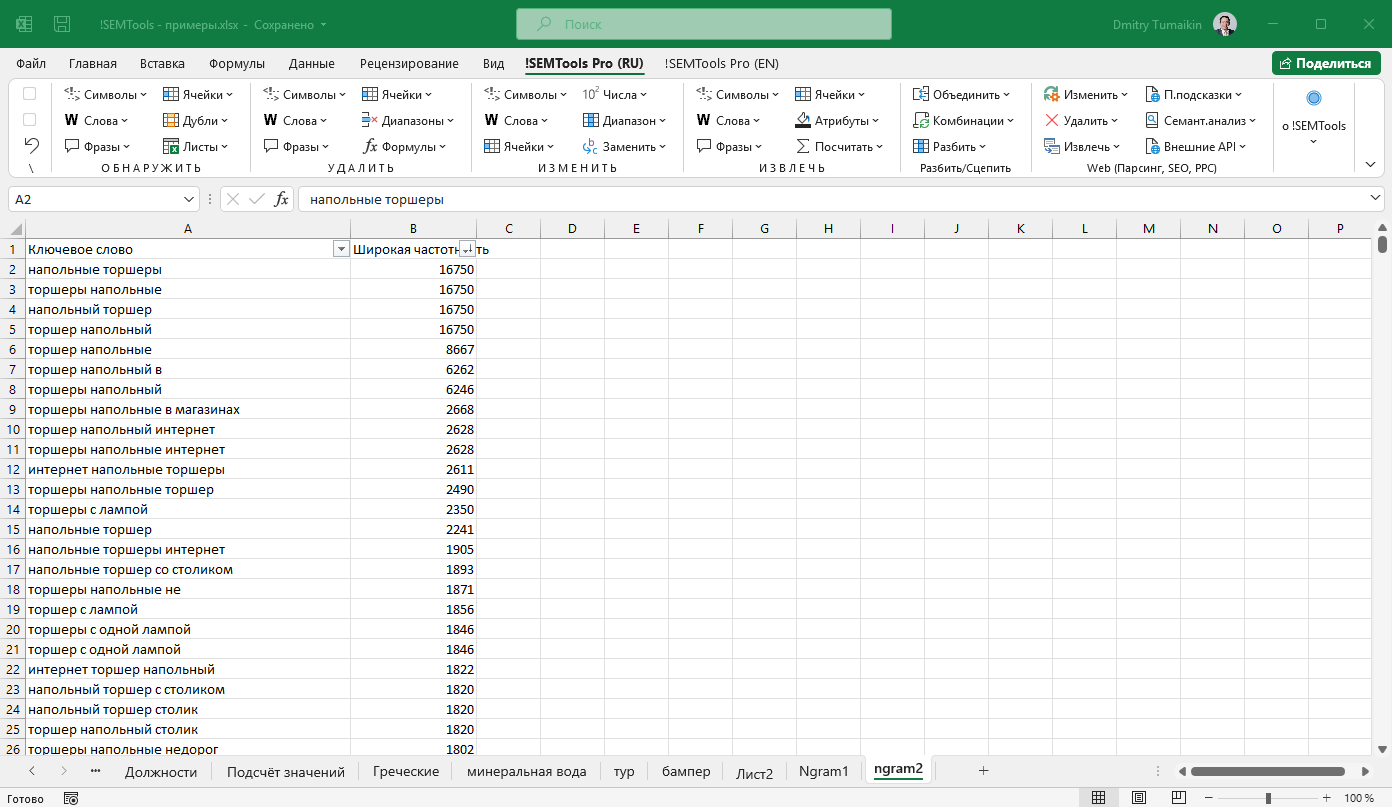This screenshot has width=1392, height=807.
Task: Open the о !SEMTools info button
Action: [x=1314, y=118]
